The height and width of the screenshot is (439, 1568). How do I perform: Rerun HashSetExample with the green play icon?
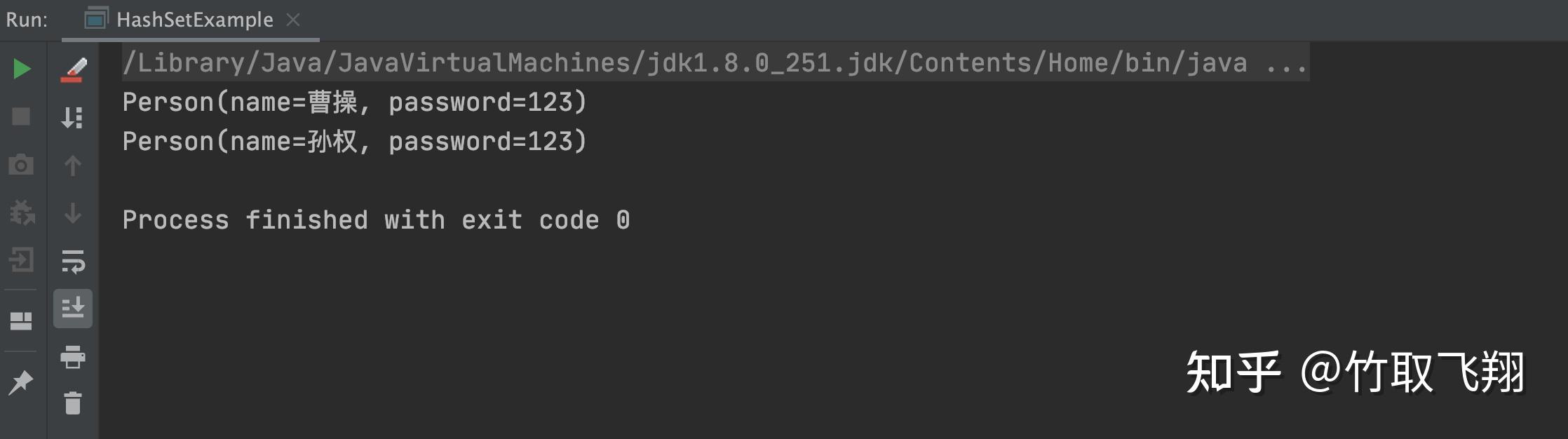point(22,69)
